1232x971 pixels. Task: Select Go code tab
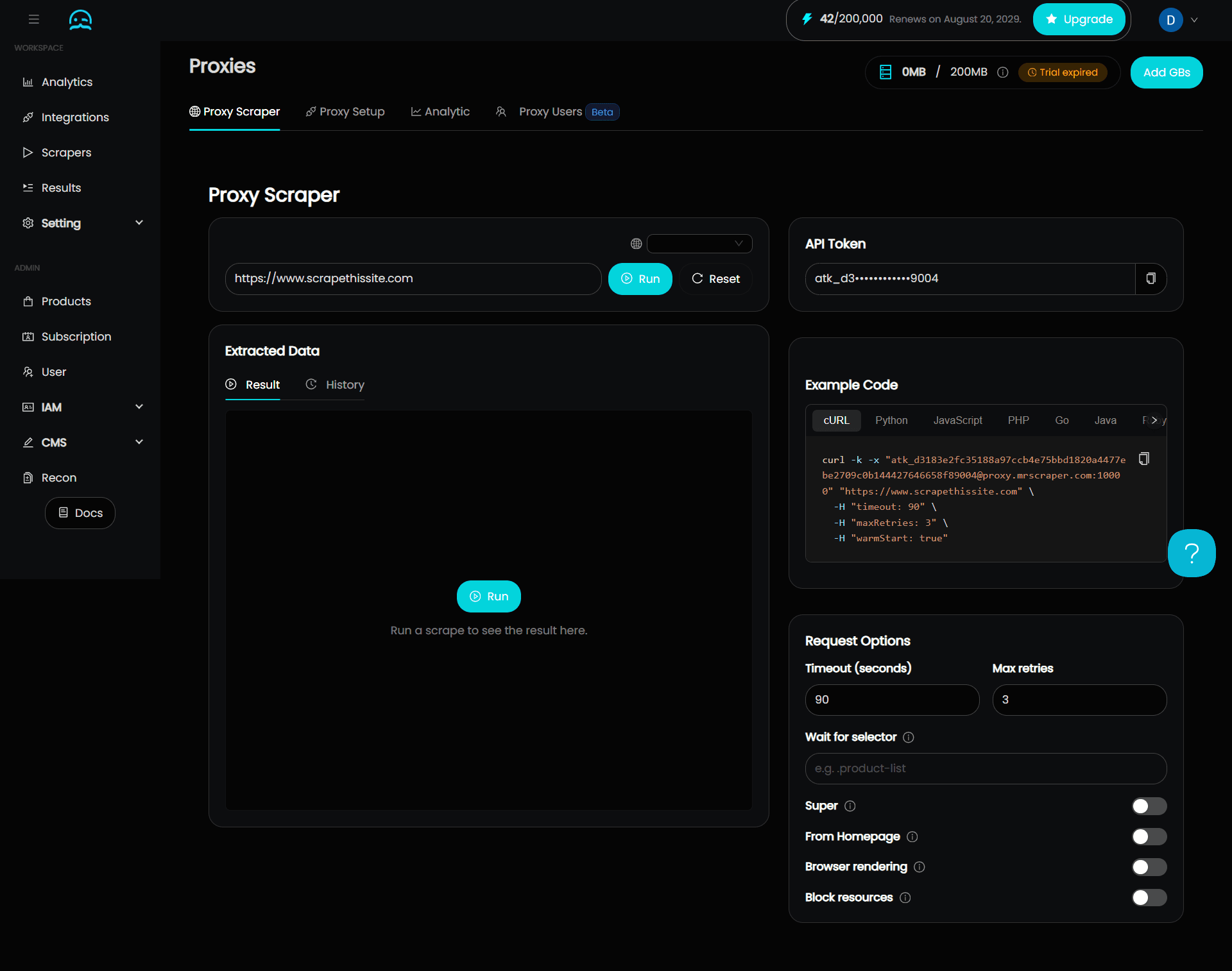pyautogui.click(x=1062, y=421)
